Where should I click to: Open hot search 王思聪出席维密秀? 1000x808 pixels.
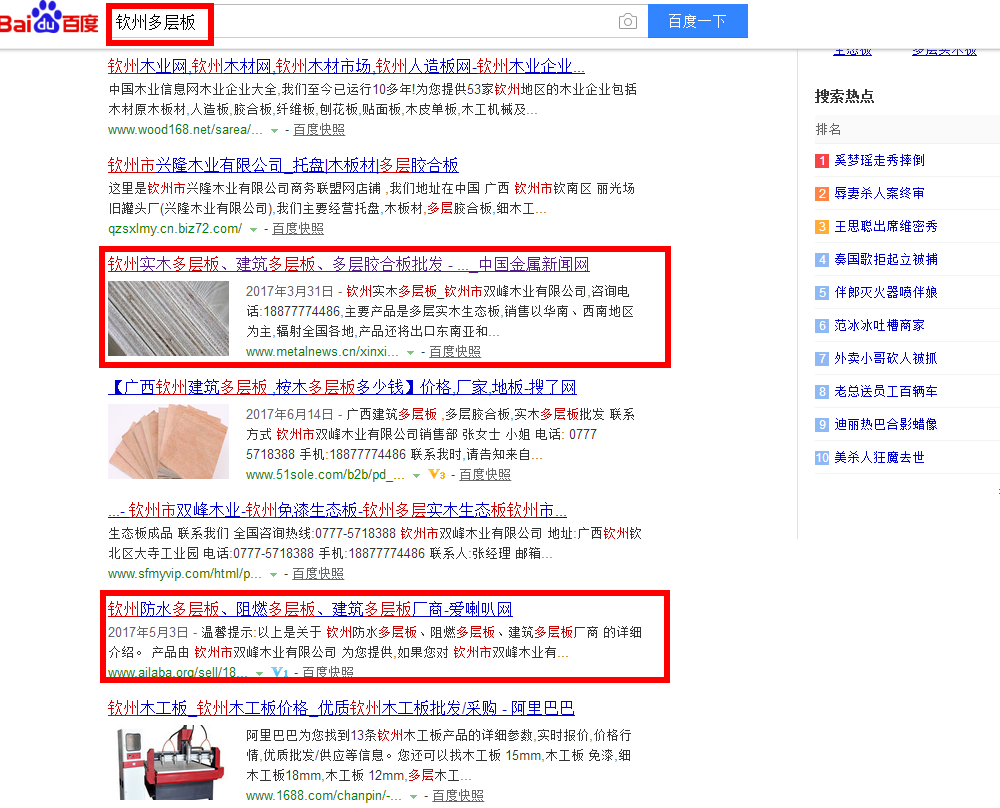(x=886, y=226)
